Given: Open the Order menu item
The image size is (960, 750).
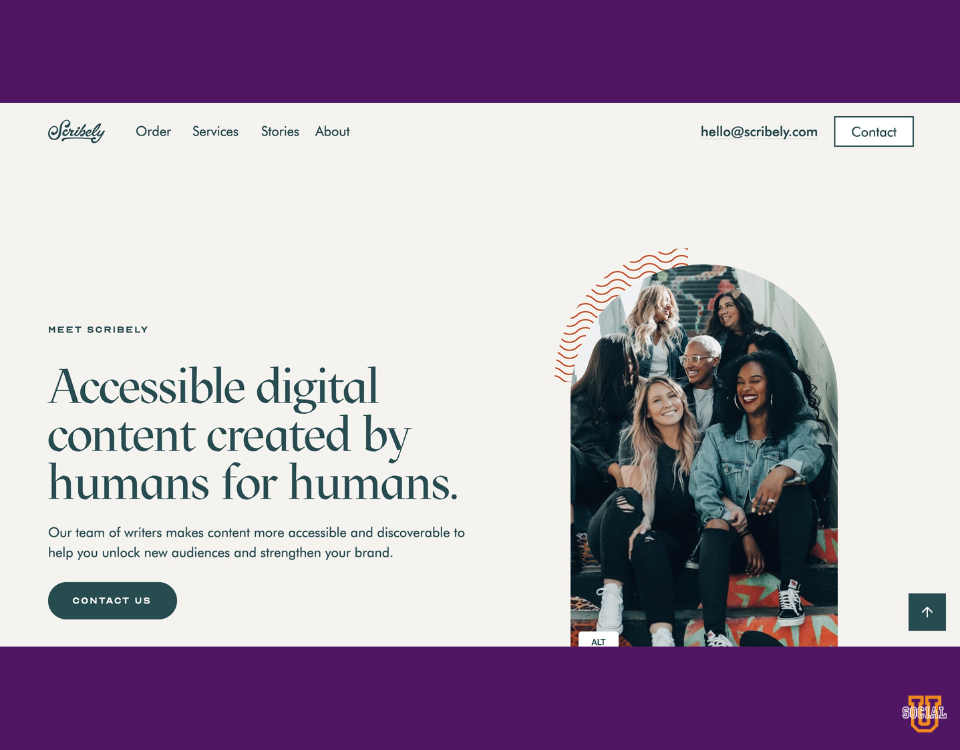Looking at the screenshot, I should click(153, 132).
